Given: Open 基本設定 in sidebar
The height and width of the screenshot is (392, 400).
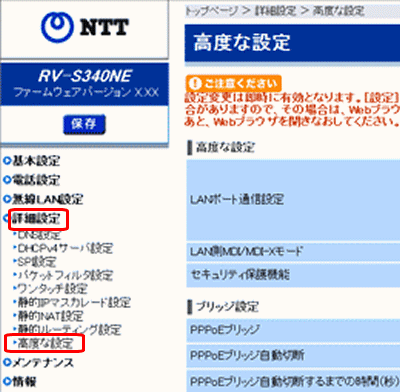Looking at the screenshot, I should pos(36,161).
